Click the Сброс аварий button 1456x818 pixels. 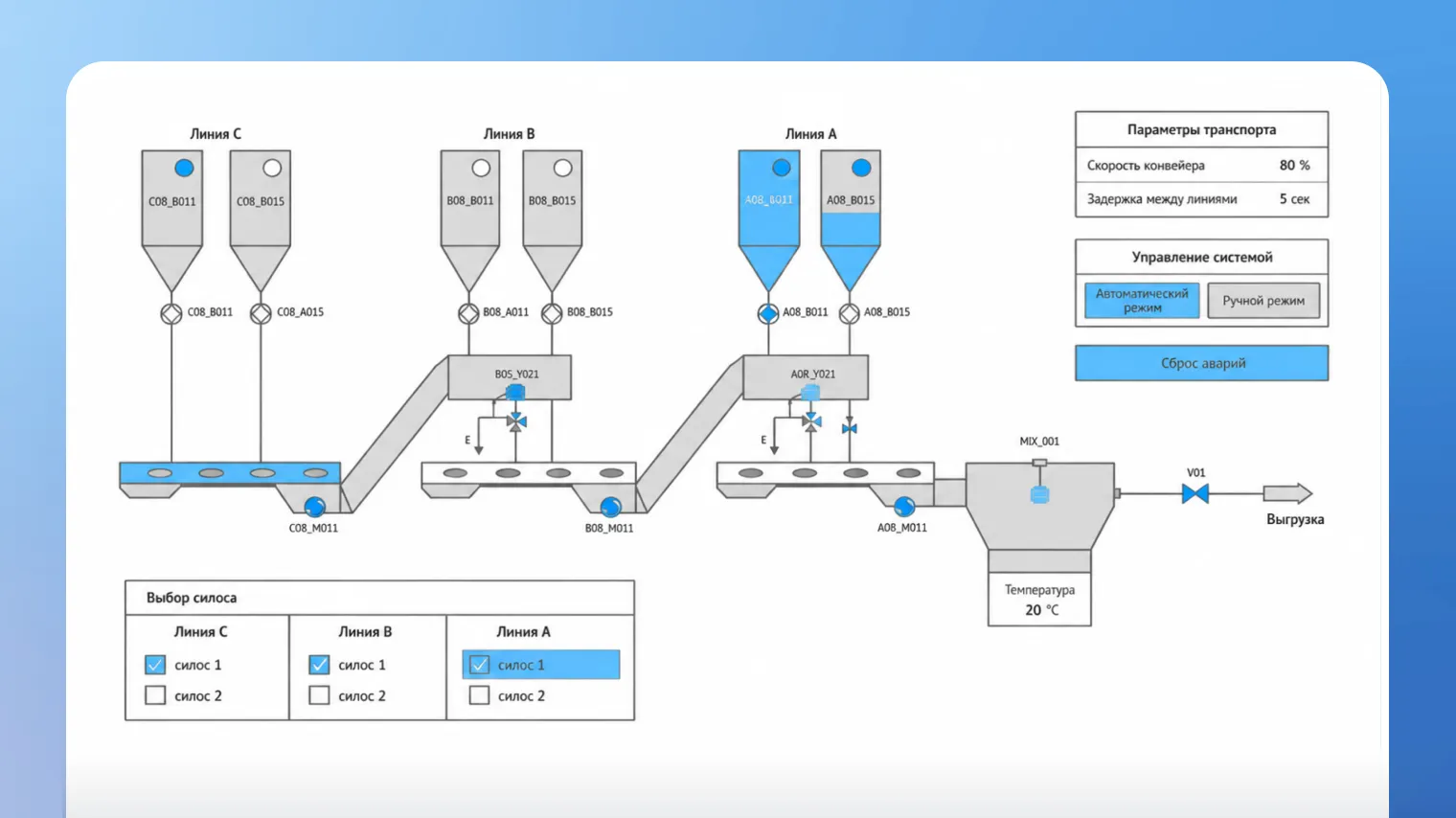coord(1202,363)
